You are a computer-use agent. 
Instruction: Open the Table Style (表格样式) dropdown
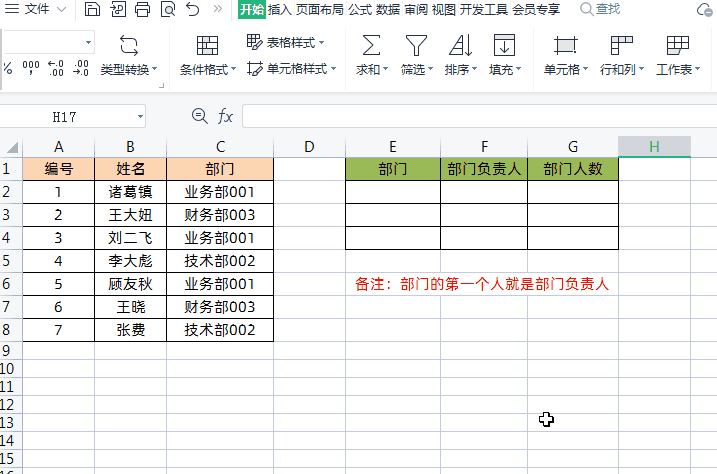tap(285, 42)
